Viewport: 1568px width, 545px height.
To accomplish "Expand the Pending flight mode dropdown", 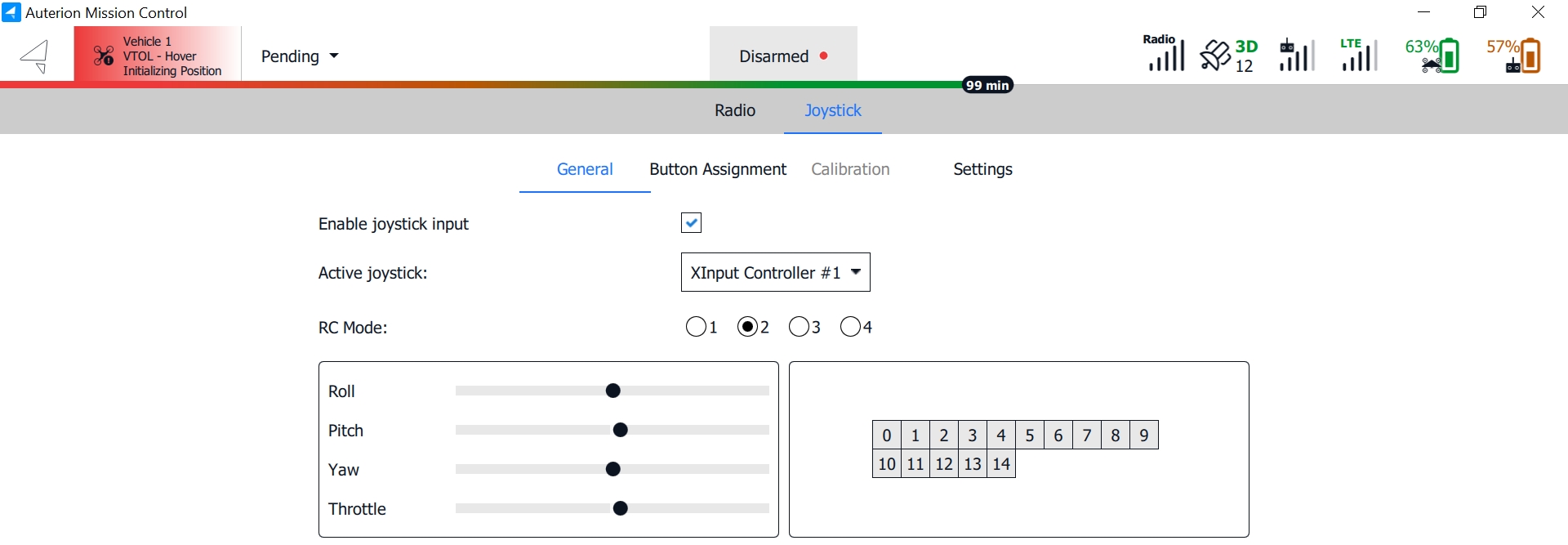I will coord(299,56).
